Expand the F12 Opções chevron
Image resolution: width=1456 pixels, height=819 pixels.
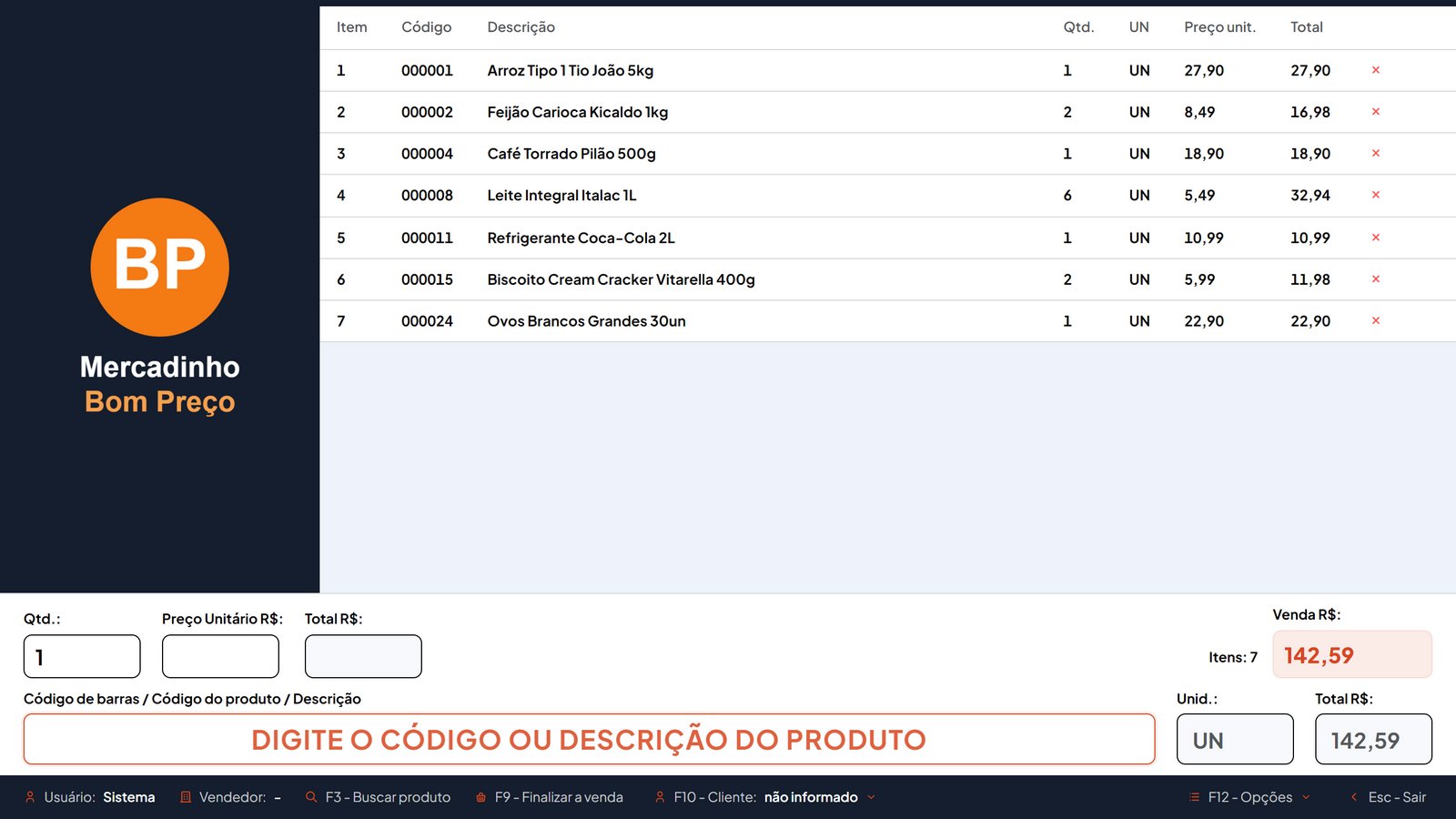click(1306, 797)
